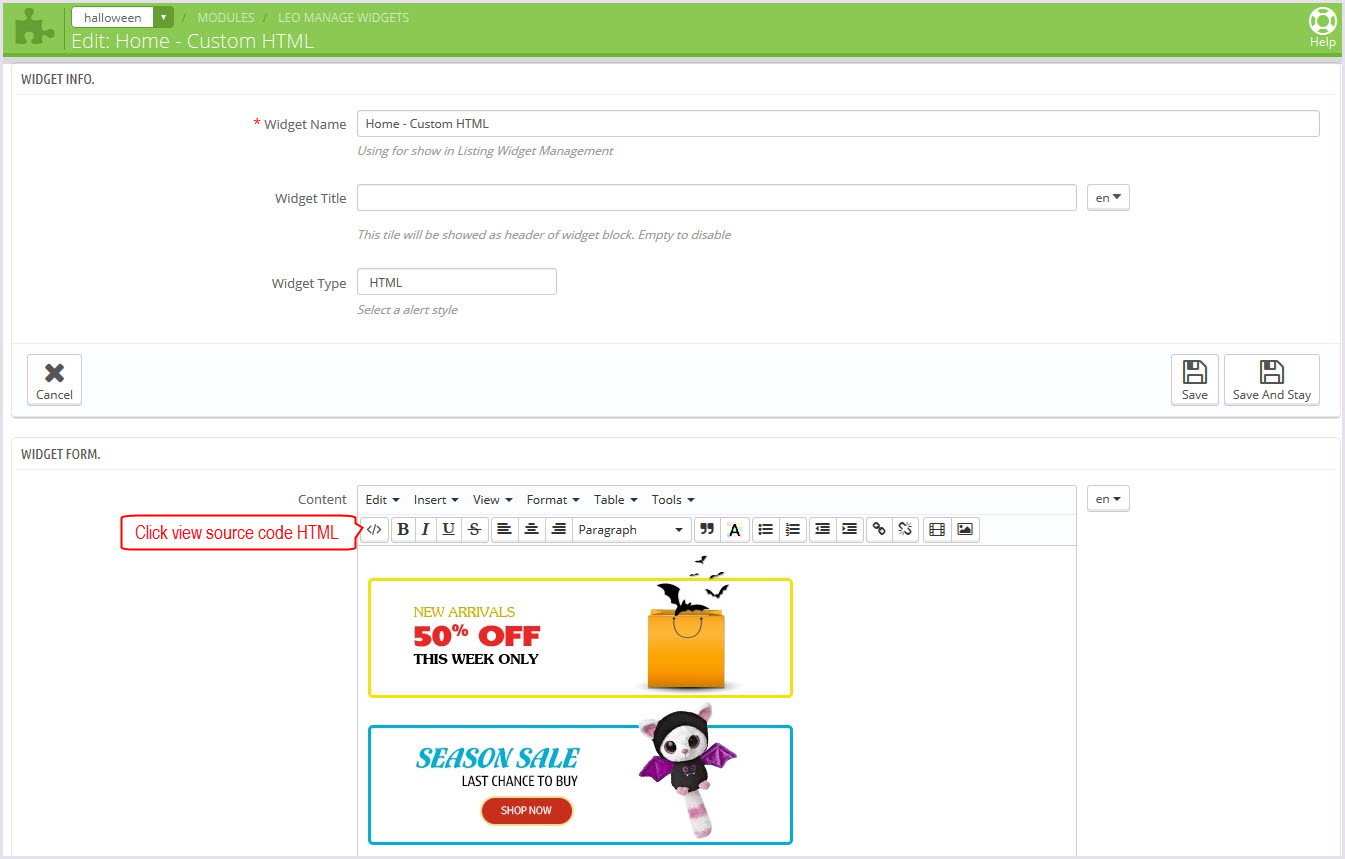
Task: Increase indent of the text
Action: (850, 530)
